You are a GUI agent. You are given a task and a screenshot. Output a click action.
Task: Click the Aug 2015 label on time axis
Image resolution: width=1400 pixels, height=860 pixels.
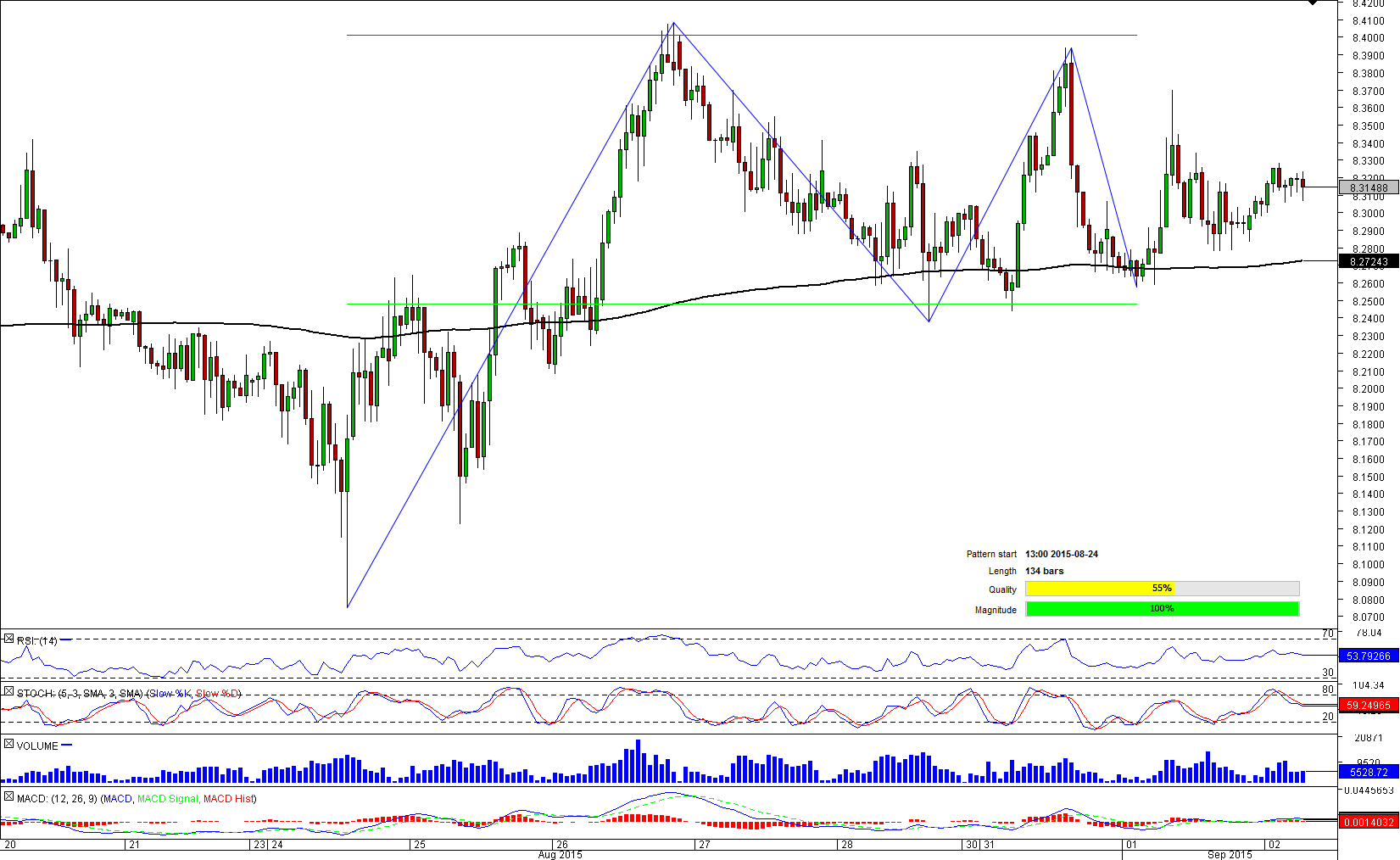[x=561, y=854]
